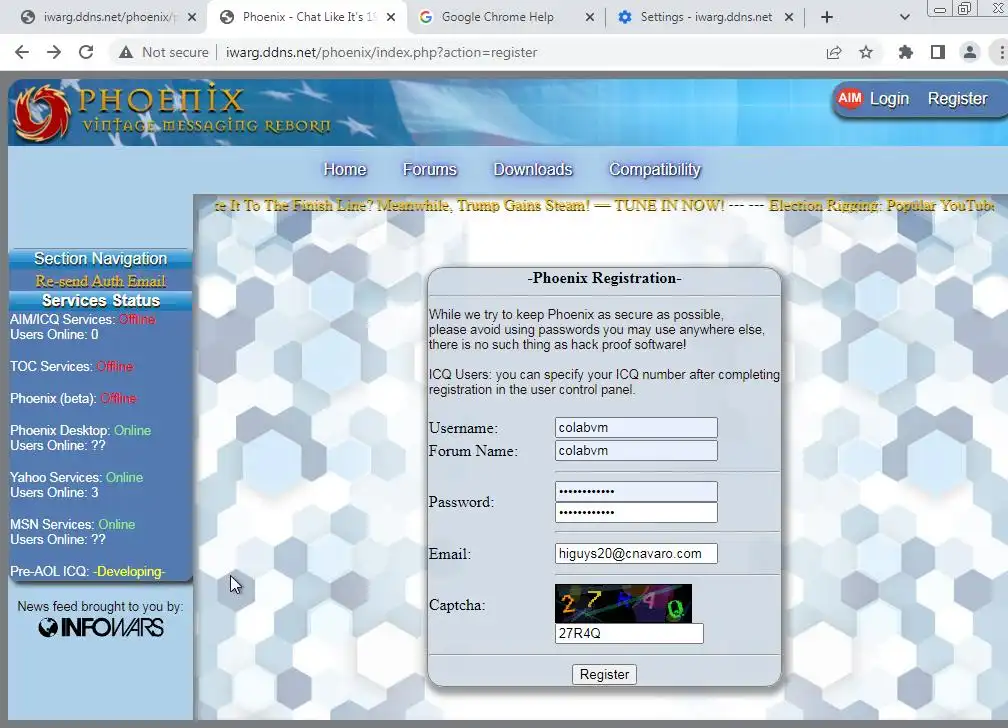Expand the tab search chevron
The height and width of the screenshot is (728, 1008).
tap(904, 17)
